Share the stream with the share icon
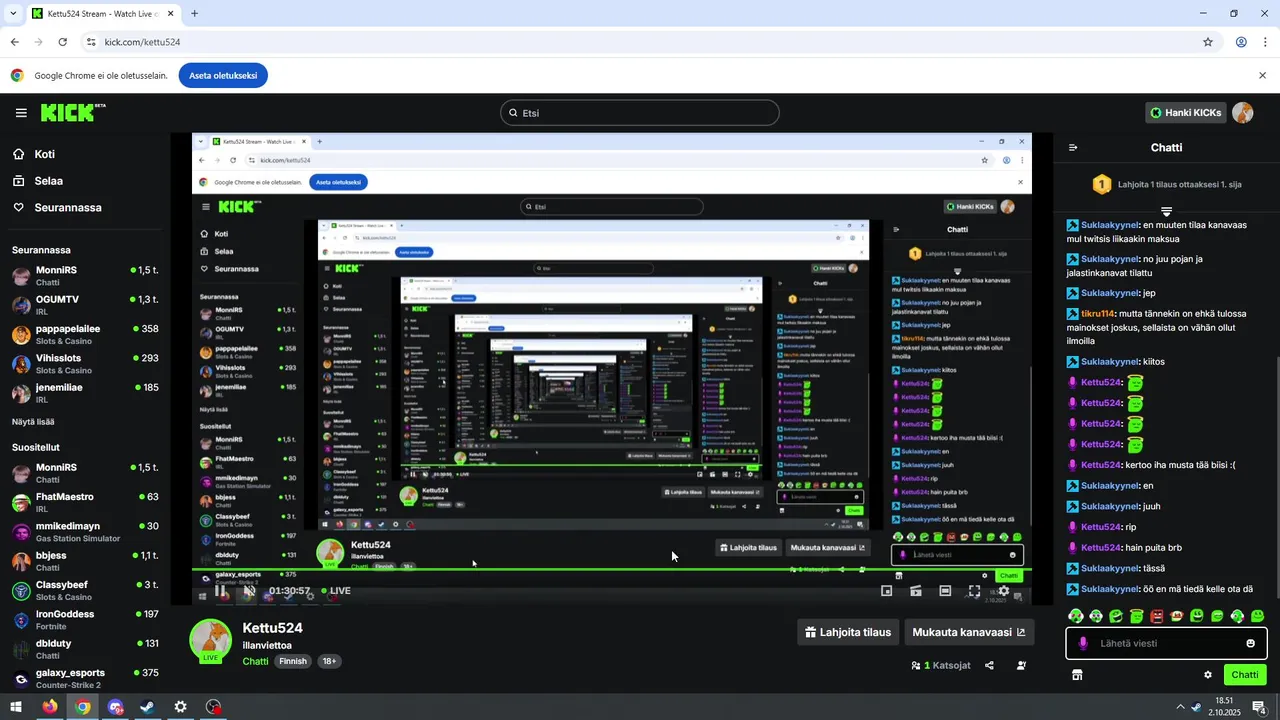1280x720 pixels. pos(989,665)
